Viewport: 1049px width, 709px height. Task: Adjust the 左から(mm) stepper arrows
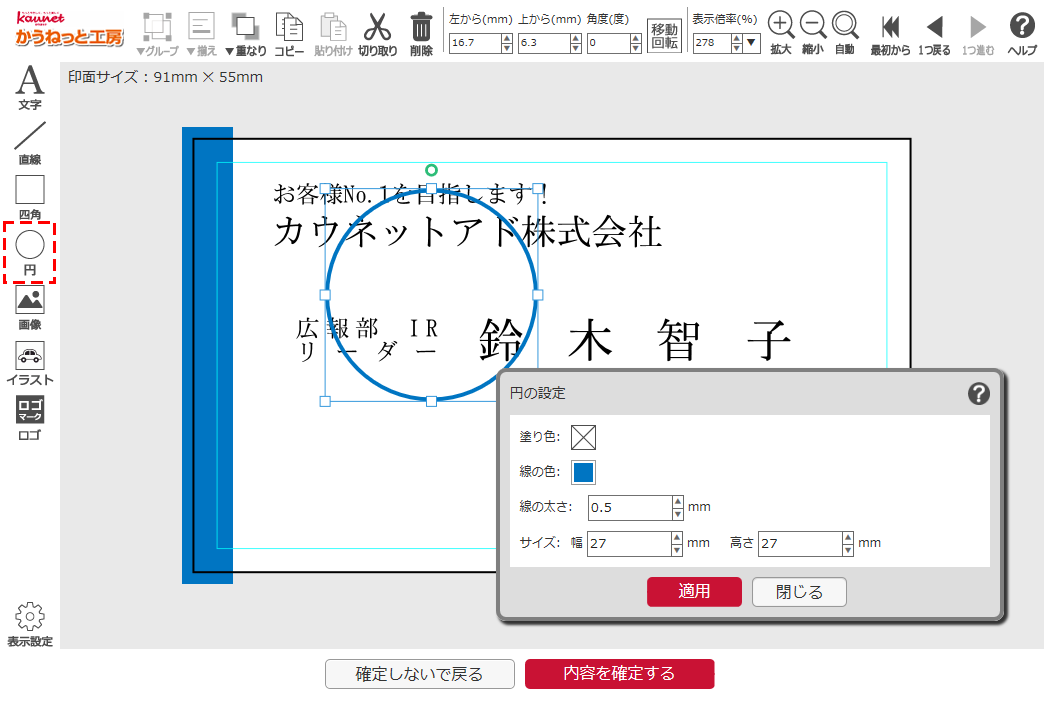[x=507, y=43]
